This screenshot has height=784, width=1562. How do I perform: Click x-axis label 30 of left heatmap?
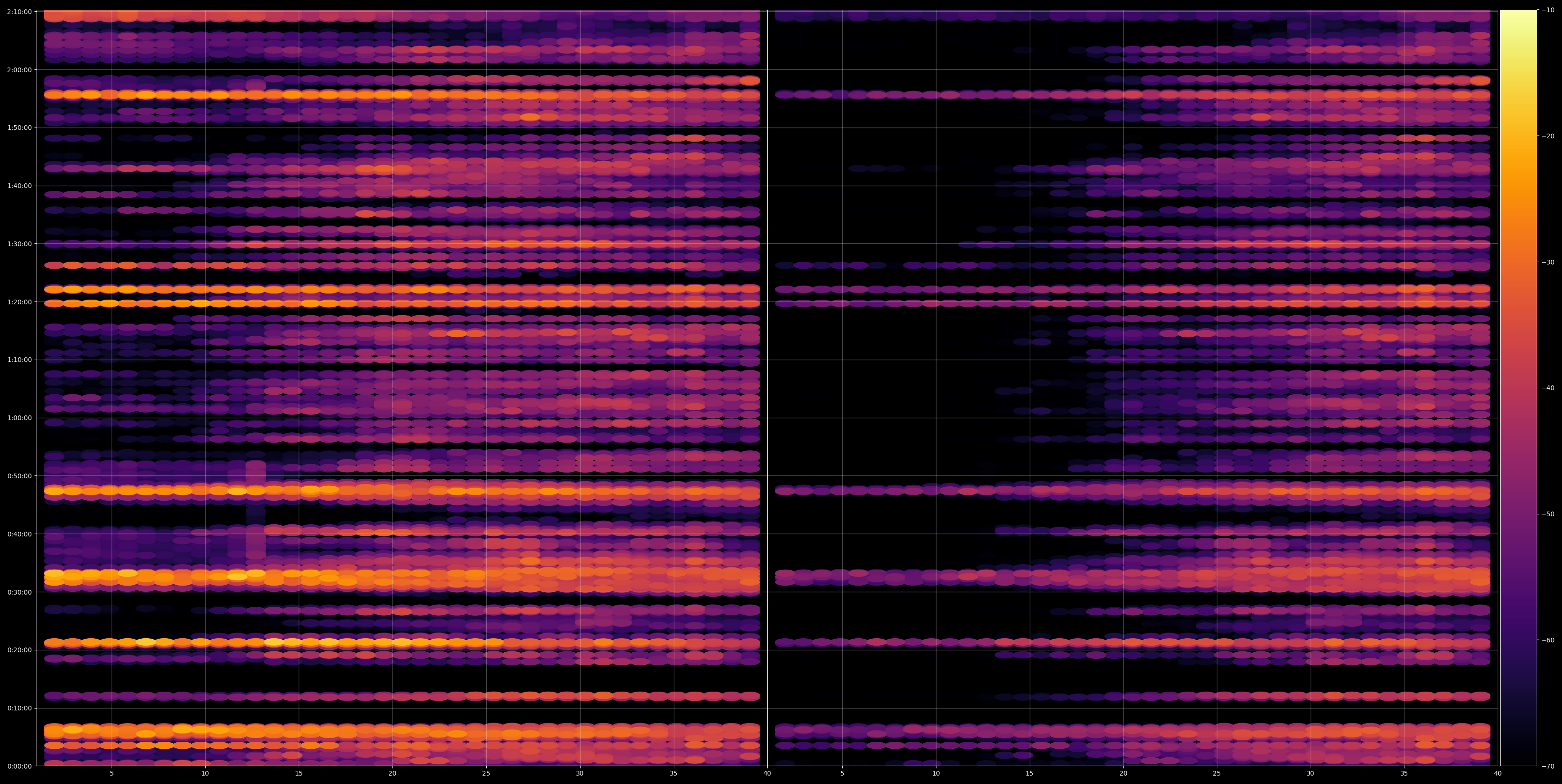(580, 774)
